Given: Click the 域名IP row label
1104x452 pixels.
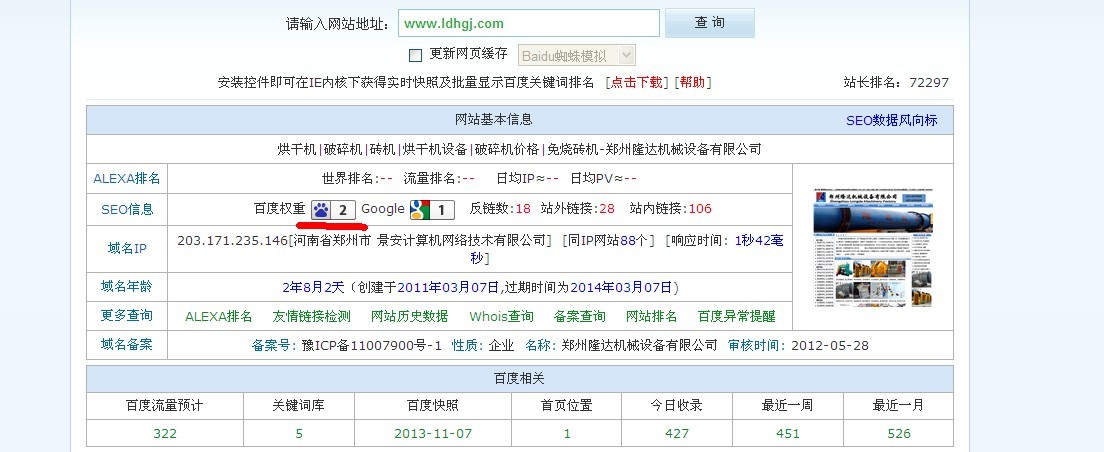Looking at the screenshot, I should tap(127, 249).
